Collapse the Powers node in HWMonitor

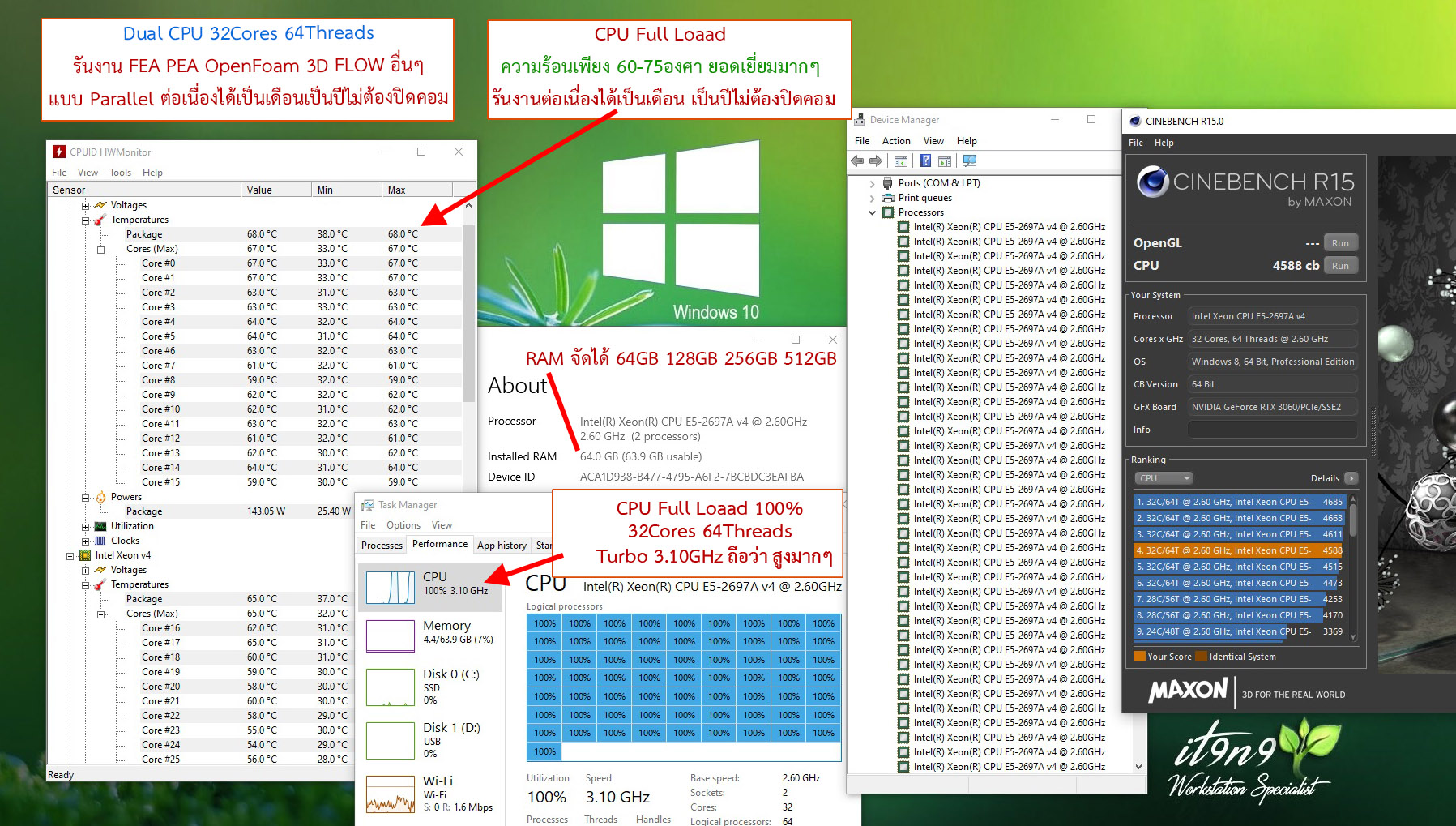[x=86, y=498]
